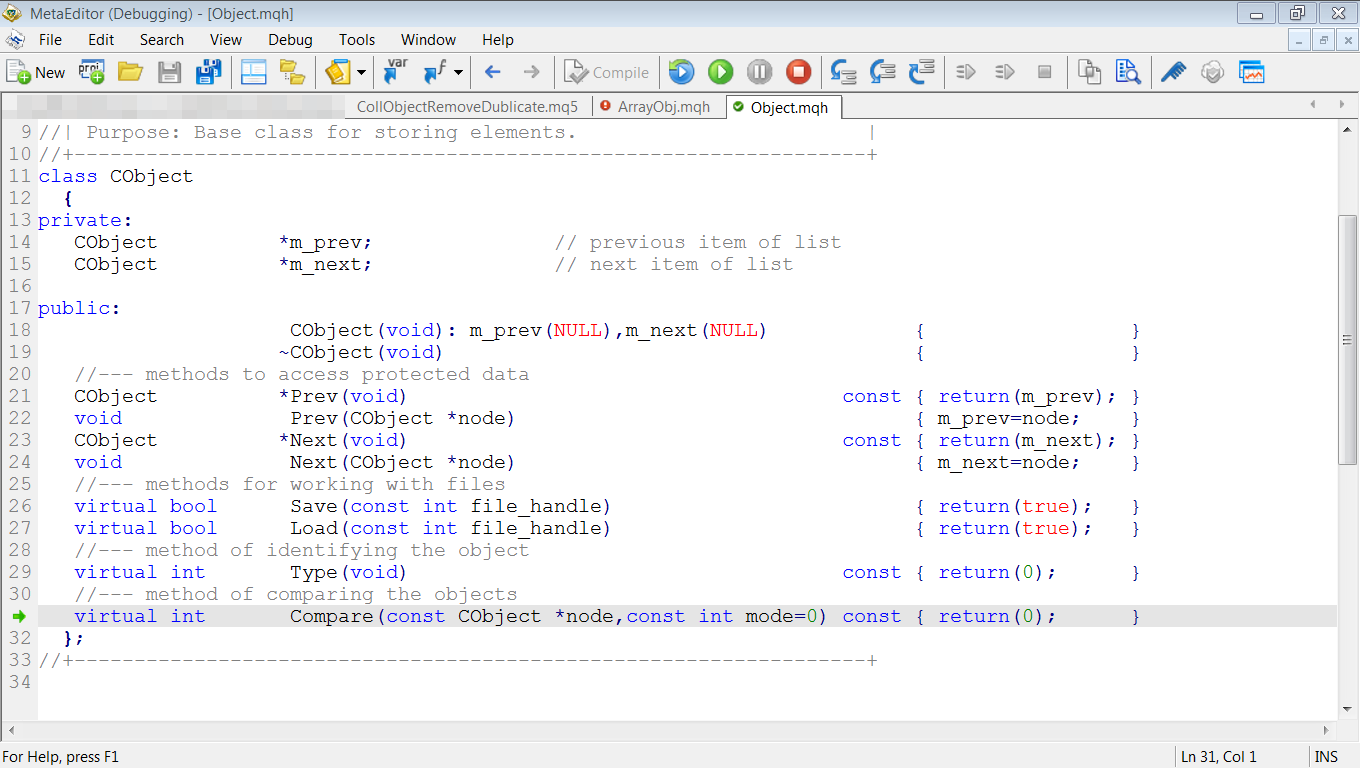Screen dimensions: 1360x768
Task: Open find in files magnifier icon
Action: [x=1129, y=72]
